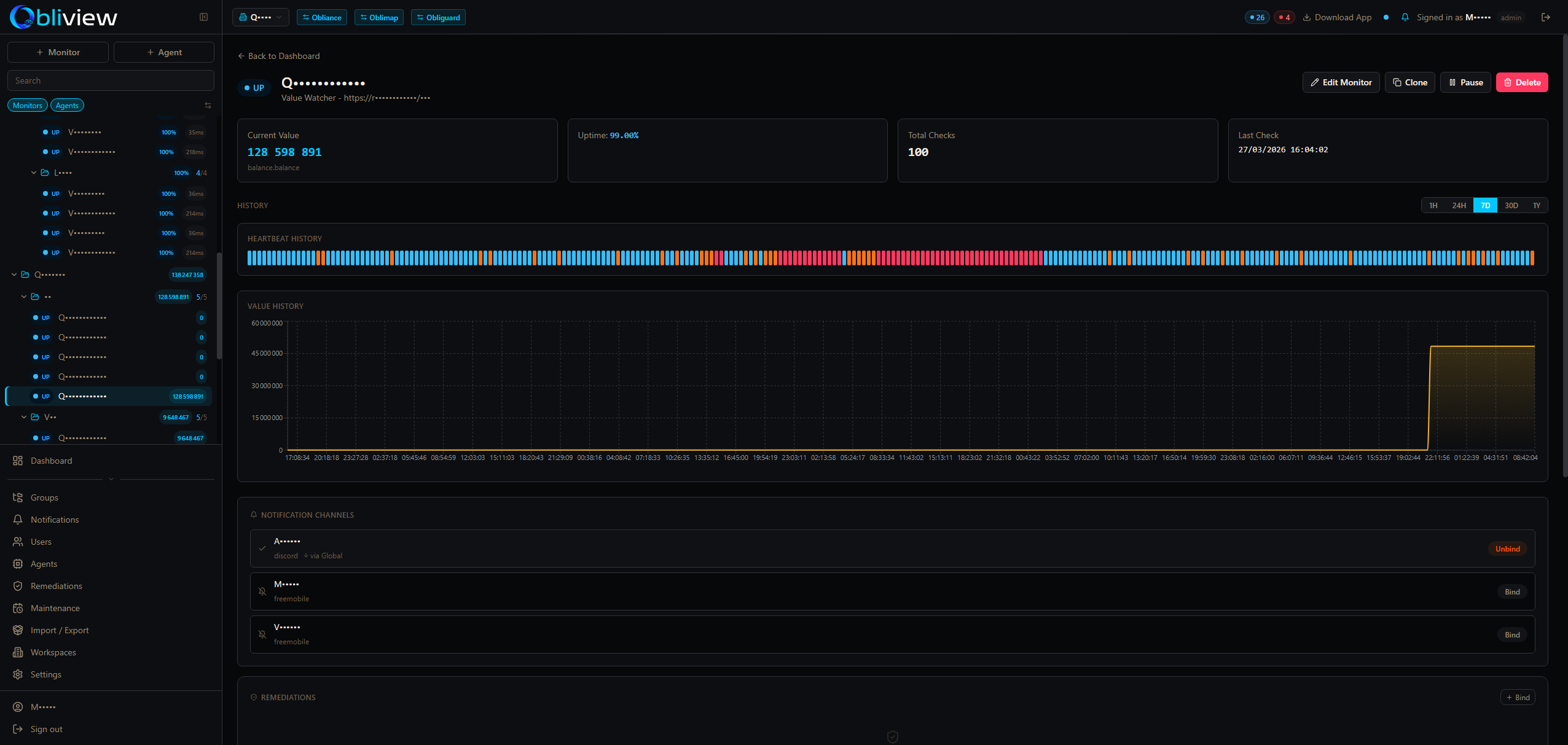Image resolution: width=1568 pixels, height=745 pixels.
Task: Toggle the Agents filter chip
Action: [x=67, y=105]
